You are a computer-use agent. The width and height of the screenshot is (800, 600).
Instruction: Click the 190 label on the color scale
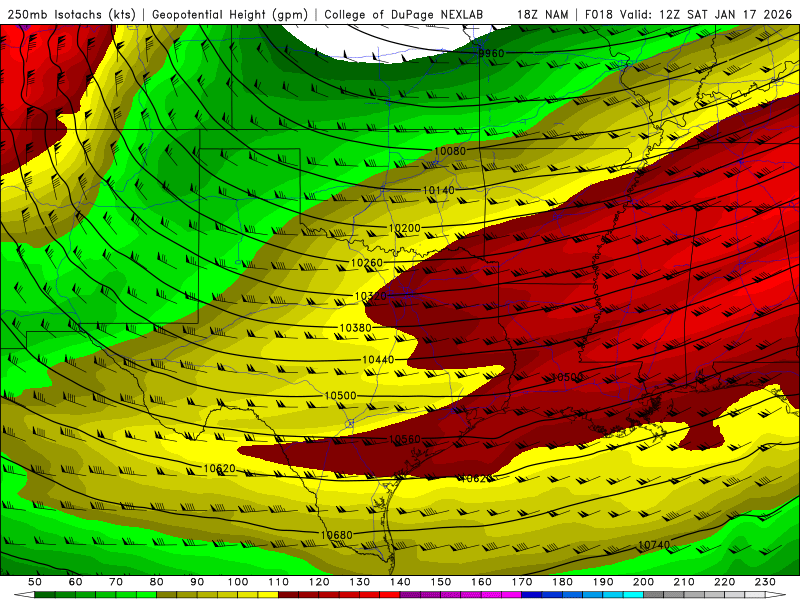point(603,582)
